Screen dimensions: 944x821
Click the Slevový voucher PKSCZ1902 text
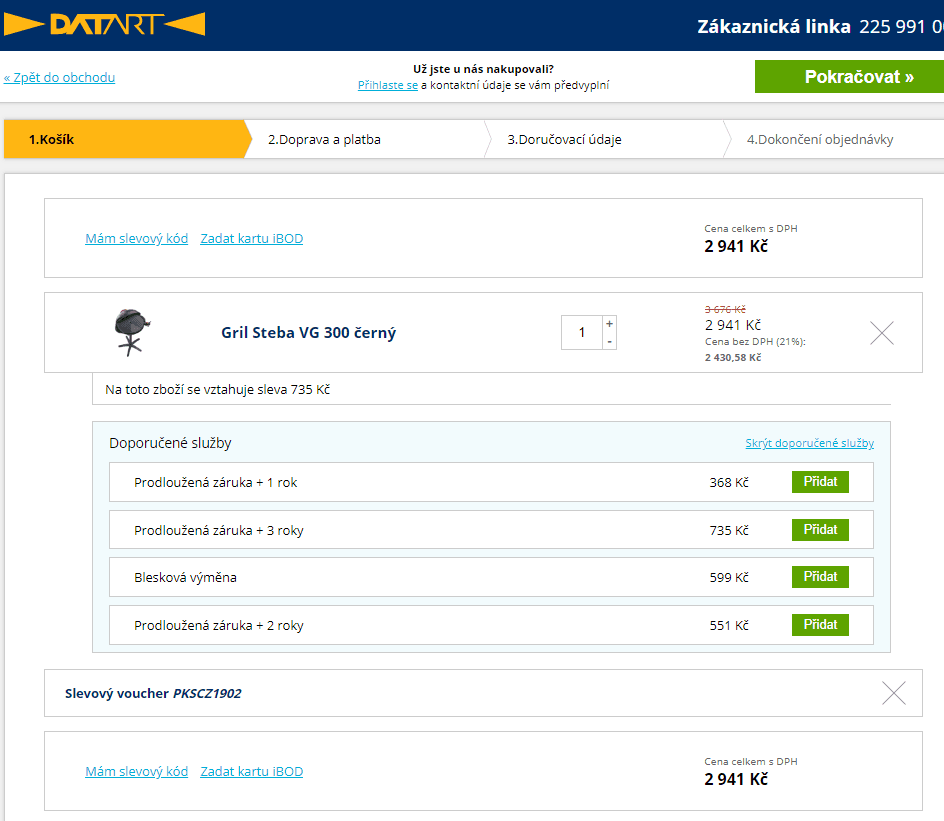(x=153, y=693)
